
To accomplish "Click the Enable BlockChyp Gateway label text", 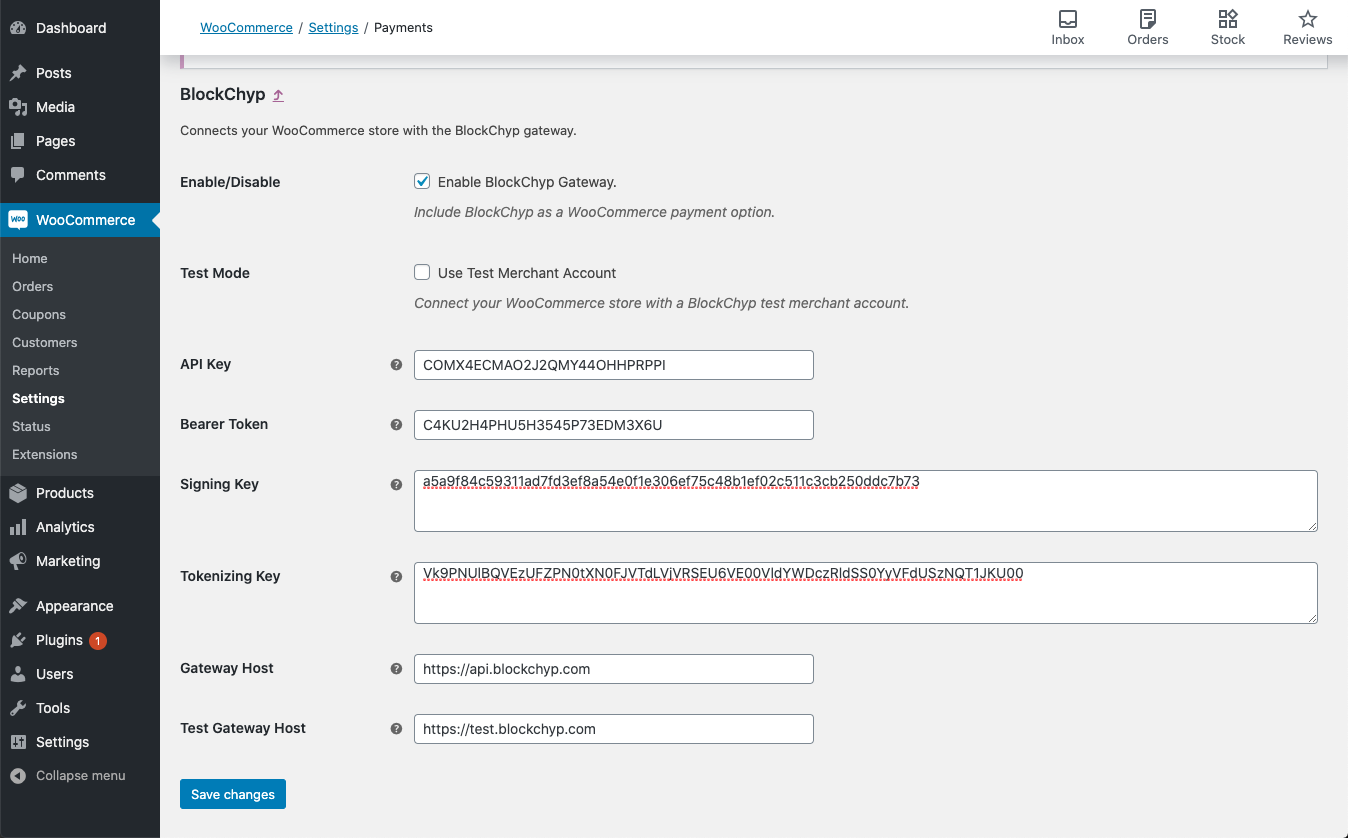I will (527, 182).
